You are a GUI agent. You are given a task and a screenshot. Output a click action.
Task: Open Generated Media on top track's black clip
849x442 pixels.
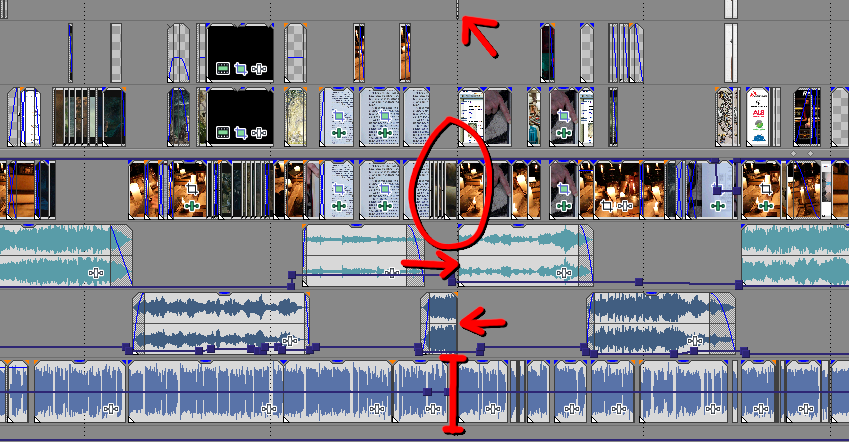(x=223, y=69)
